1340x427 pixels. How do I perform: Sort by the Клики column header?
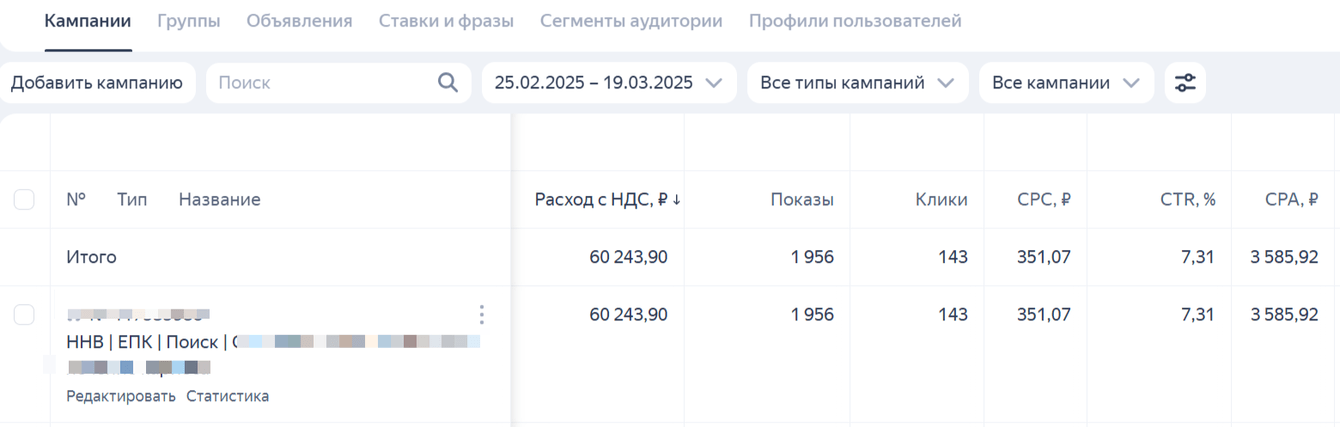coord(941,200)
